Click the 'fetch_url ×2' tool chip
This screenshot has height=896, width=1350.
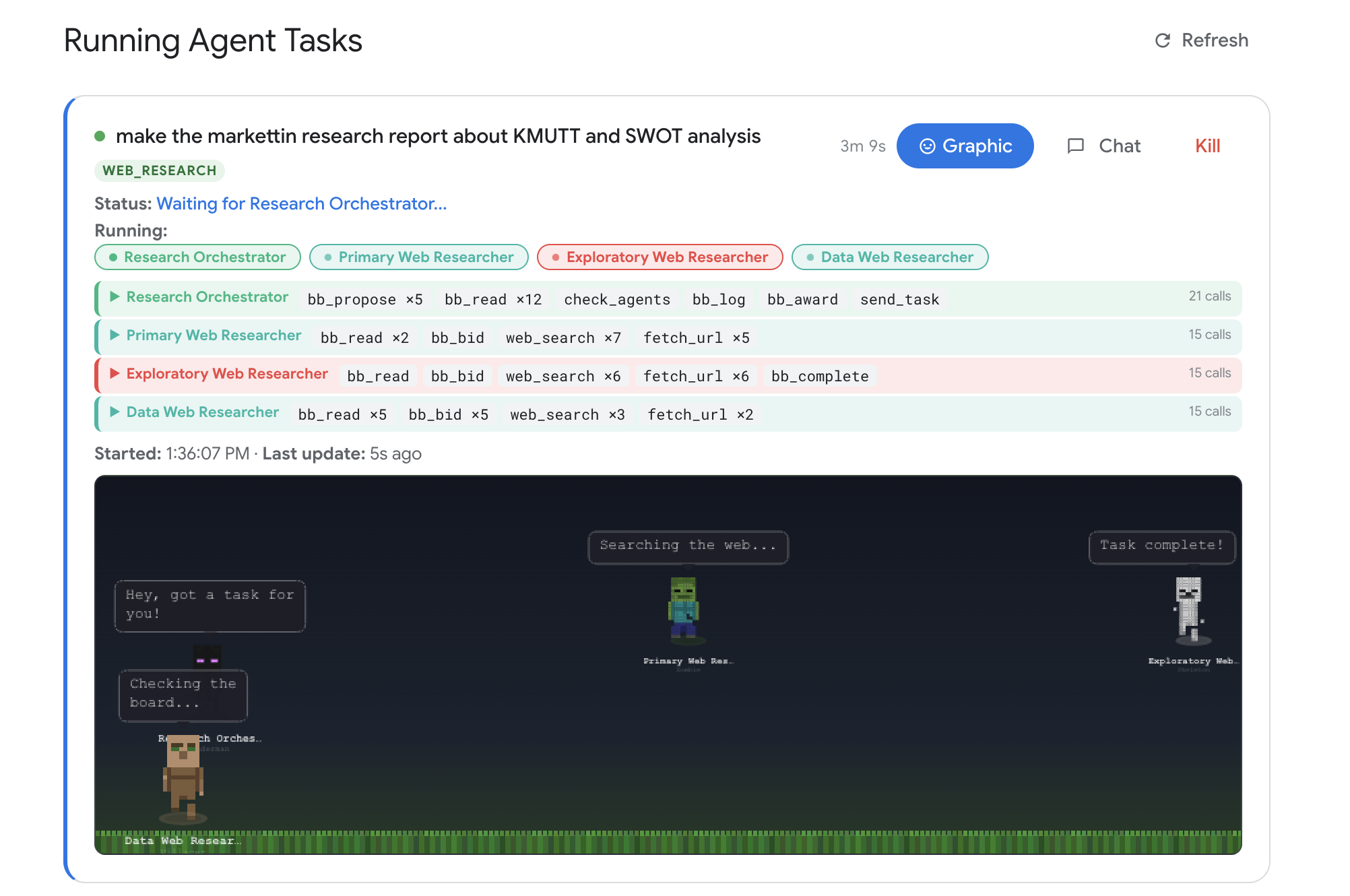click(x=701, y=414)
